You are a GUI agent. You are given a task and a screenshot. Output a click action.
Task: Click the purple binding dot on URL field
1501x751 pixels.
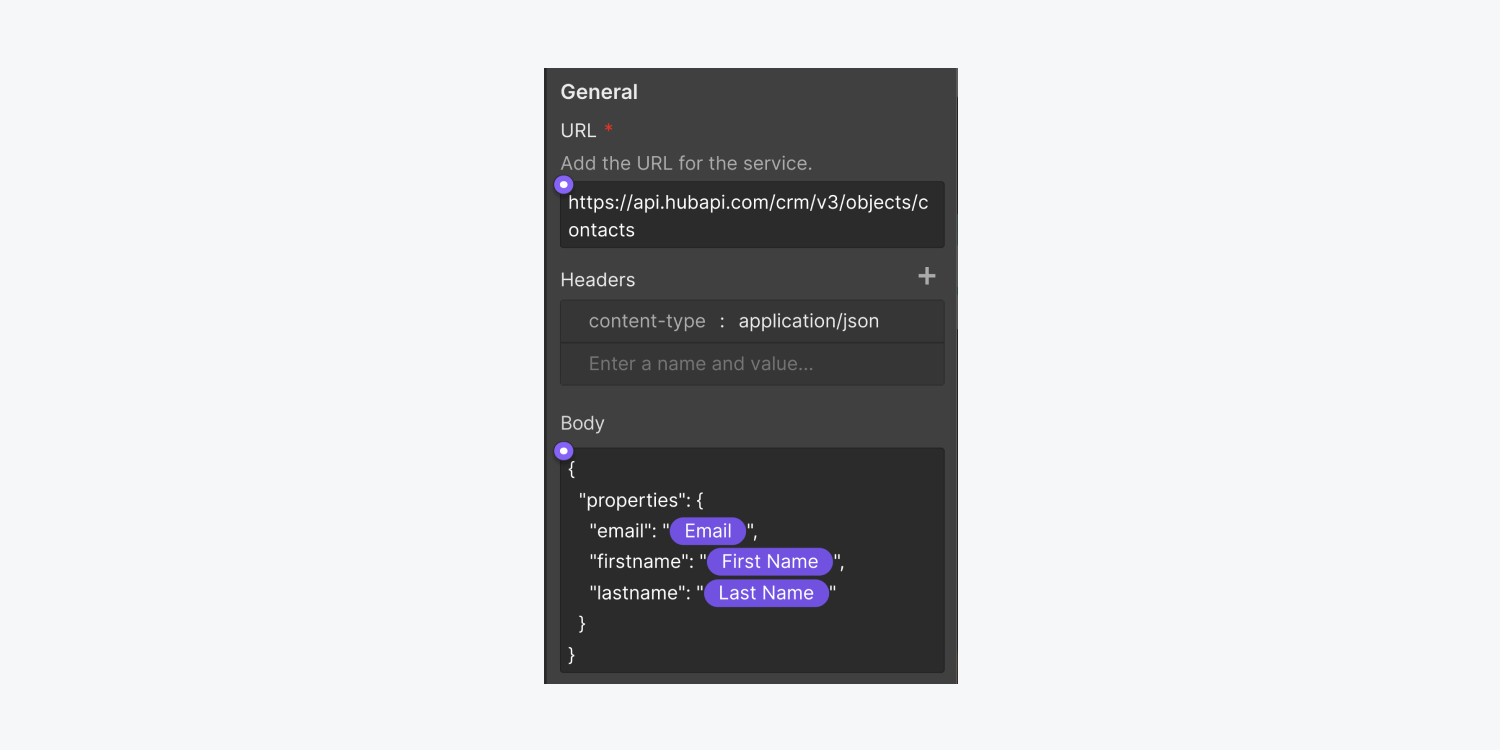point(564,184)
